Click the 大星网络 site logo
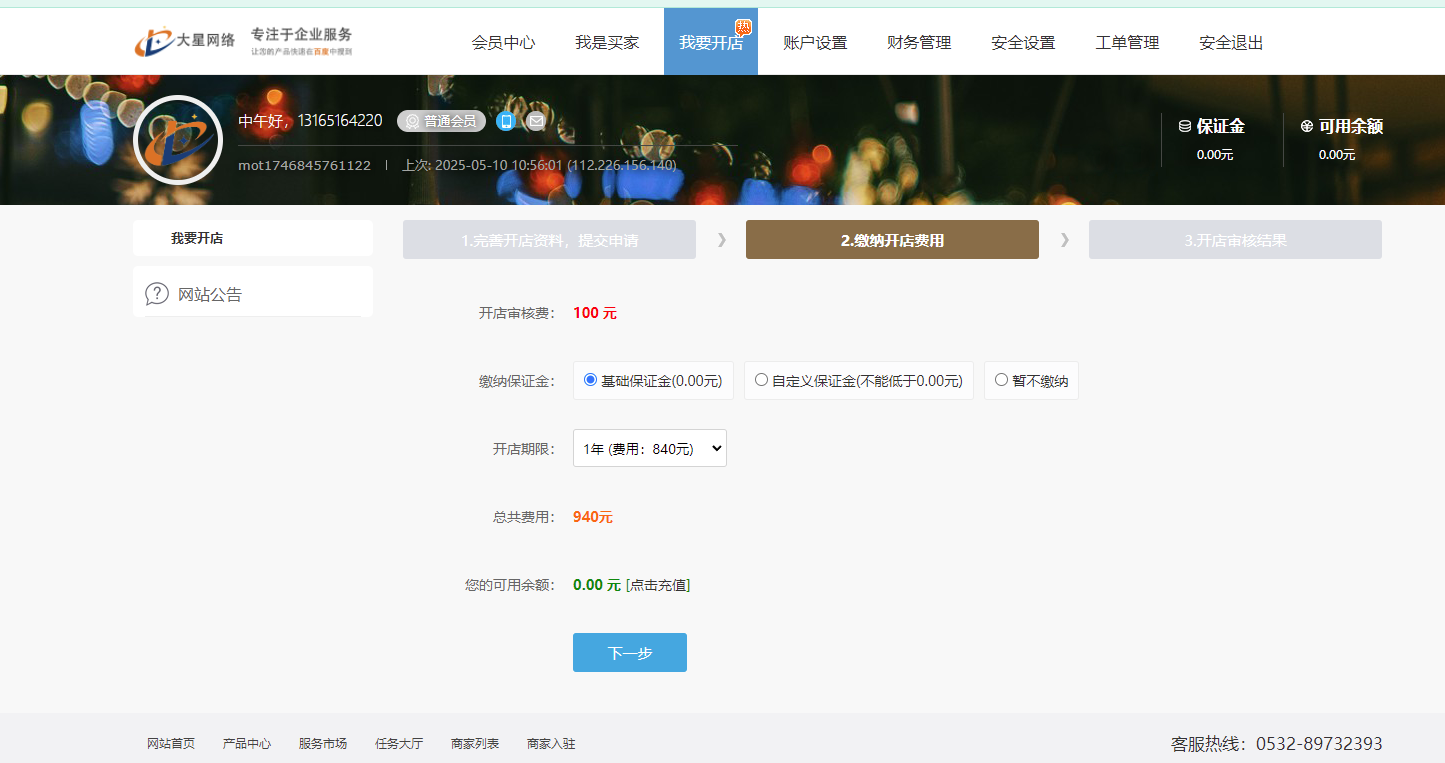 click(x=186, y=41)
